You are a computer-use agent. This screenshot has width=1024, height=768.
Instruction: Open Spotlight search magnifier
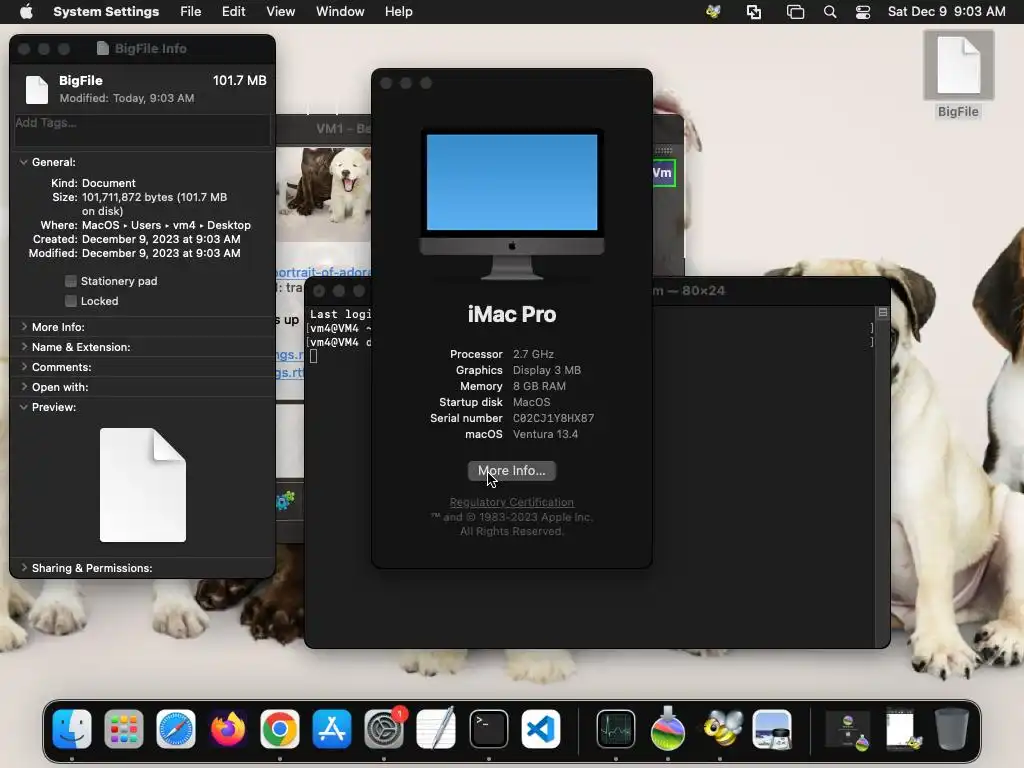coord(829,12)
